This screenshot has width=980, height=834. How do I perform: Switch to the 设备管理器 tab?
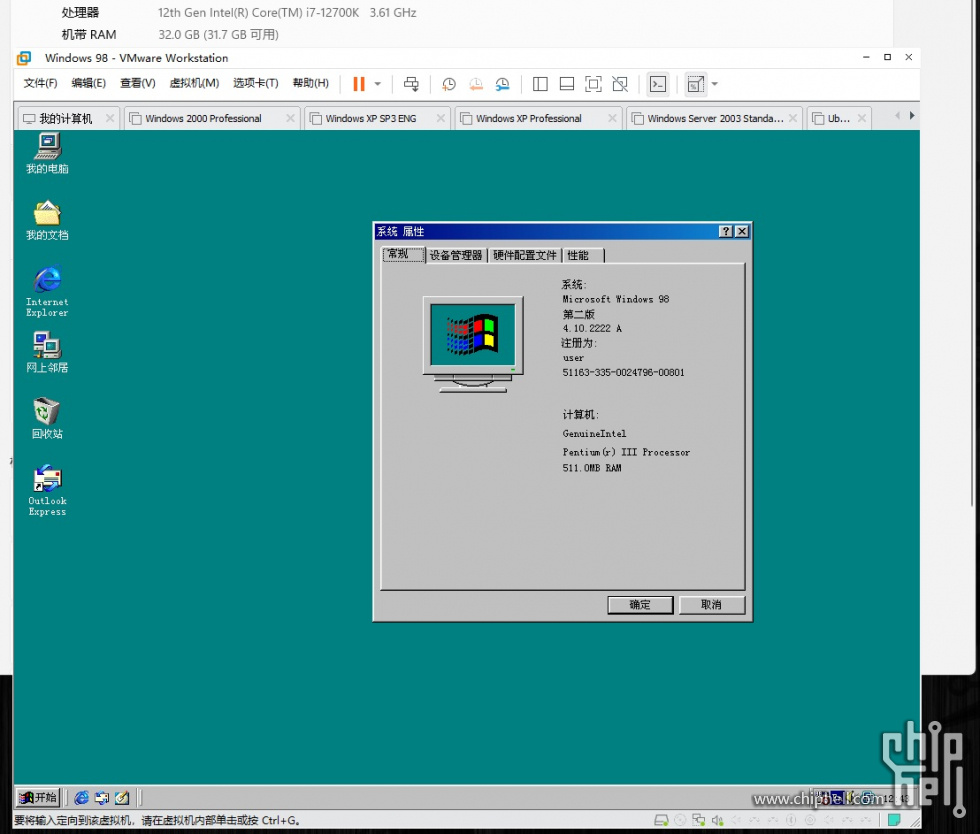[x=456, y=255]
